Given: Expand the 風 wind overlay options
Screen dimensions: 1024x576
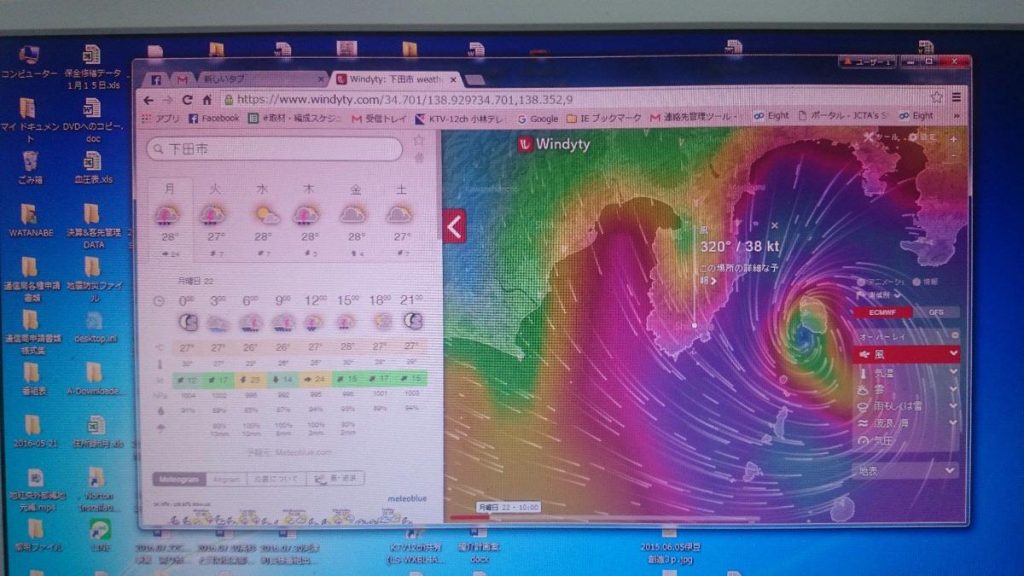Looking at the screenshot, I should point(953,354).
